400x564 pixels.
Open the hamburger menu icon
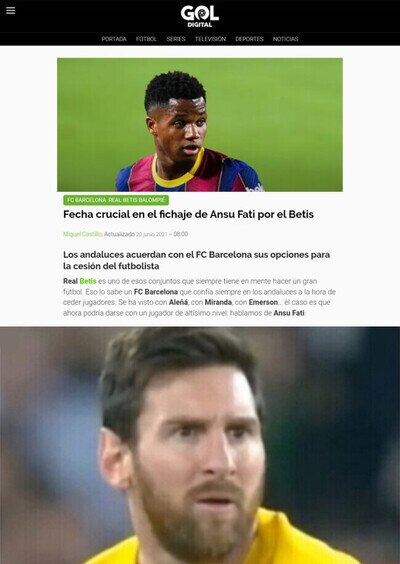11,10
